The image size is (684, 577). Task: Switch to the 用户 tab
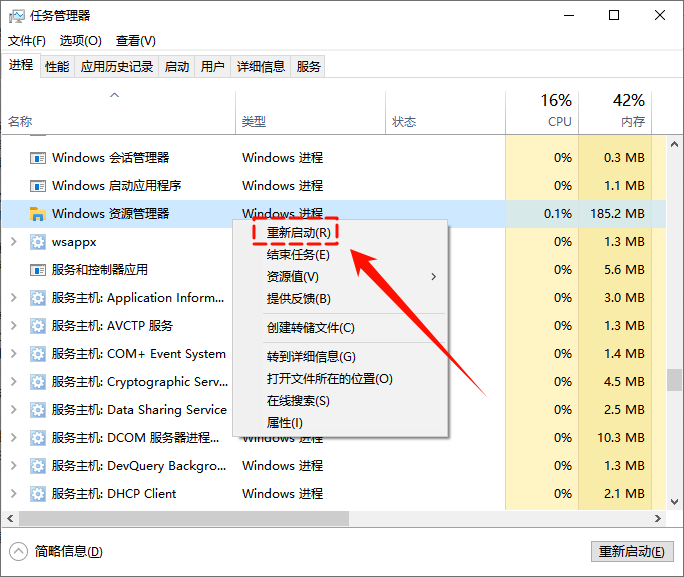[x=212, y=67]
